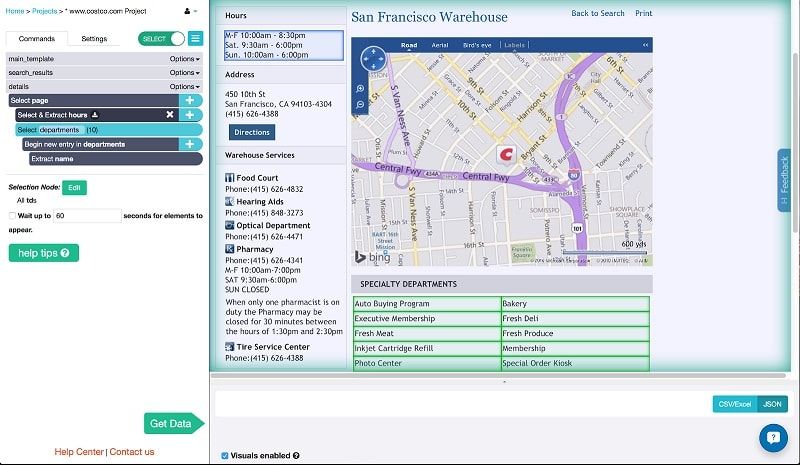Add command with plus on Select page
800x465 pixels.
pos(190,101)
